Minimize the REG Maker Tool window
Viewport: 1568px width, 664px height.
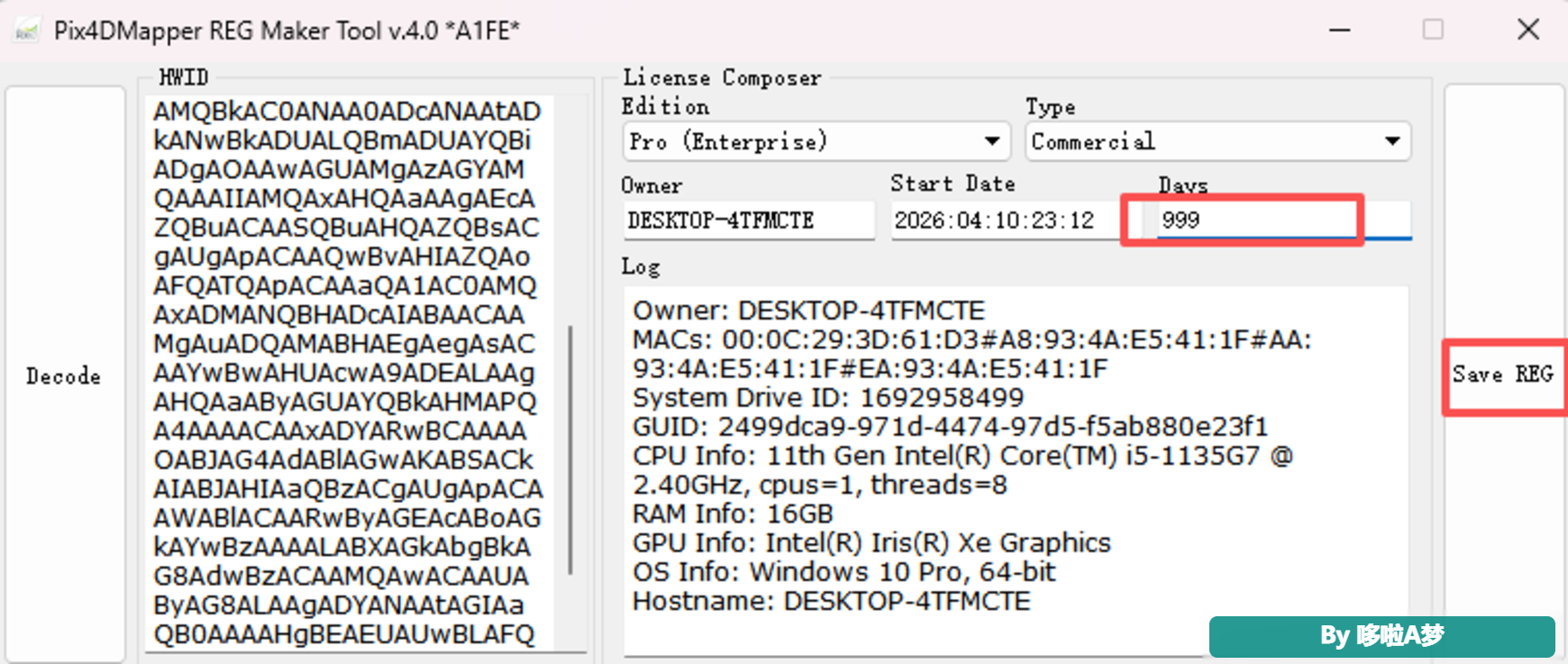pos(1340,30)
